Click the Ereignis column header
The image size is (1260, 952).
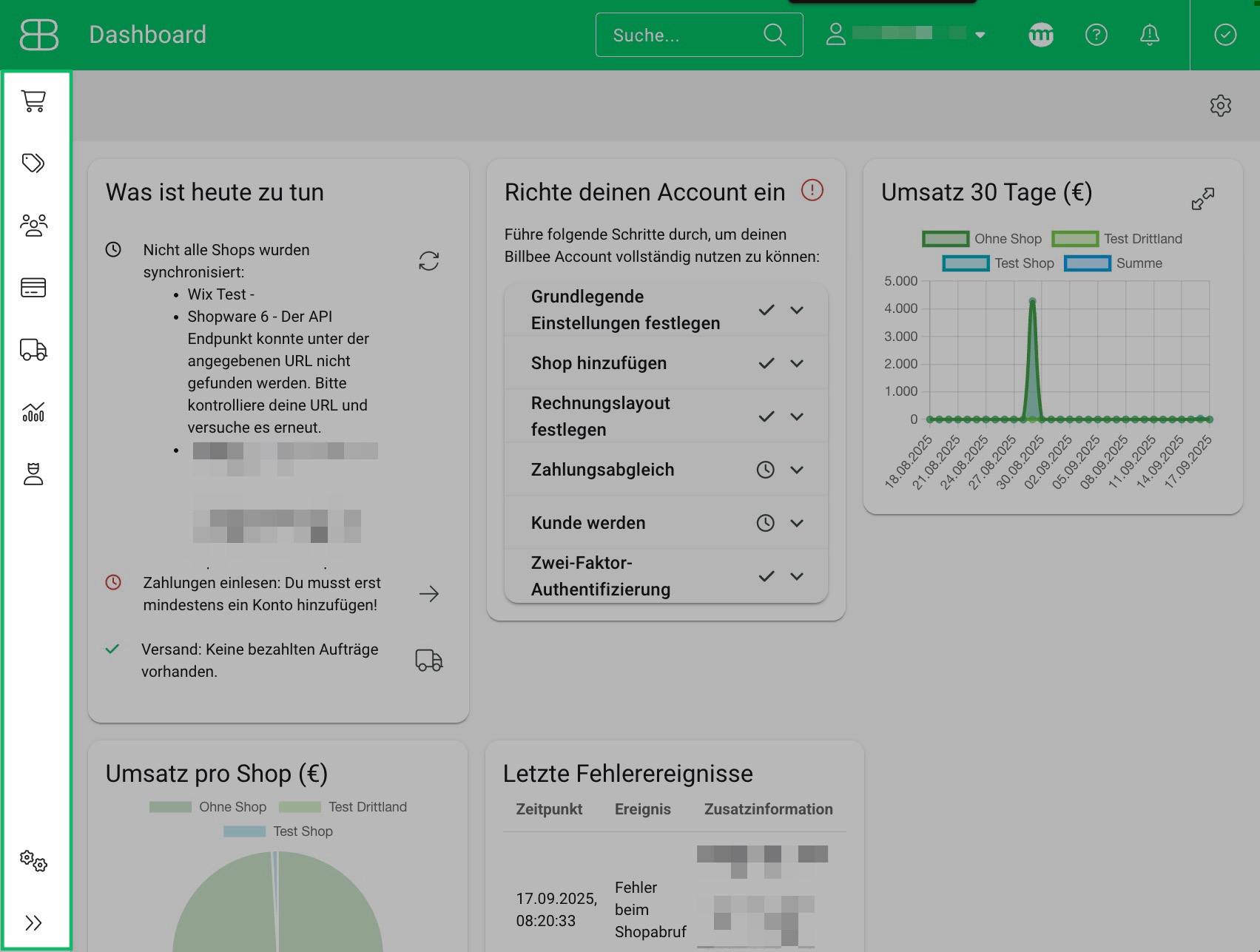coord(643,809)
